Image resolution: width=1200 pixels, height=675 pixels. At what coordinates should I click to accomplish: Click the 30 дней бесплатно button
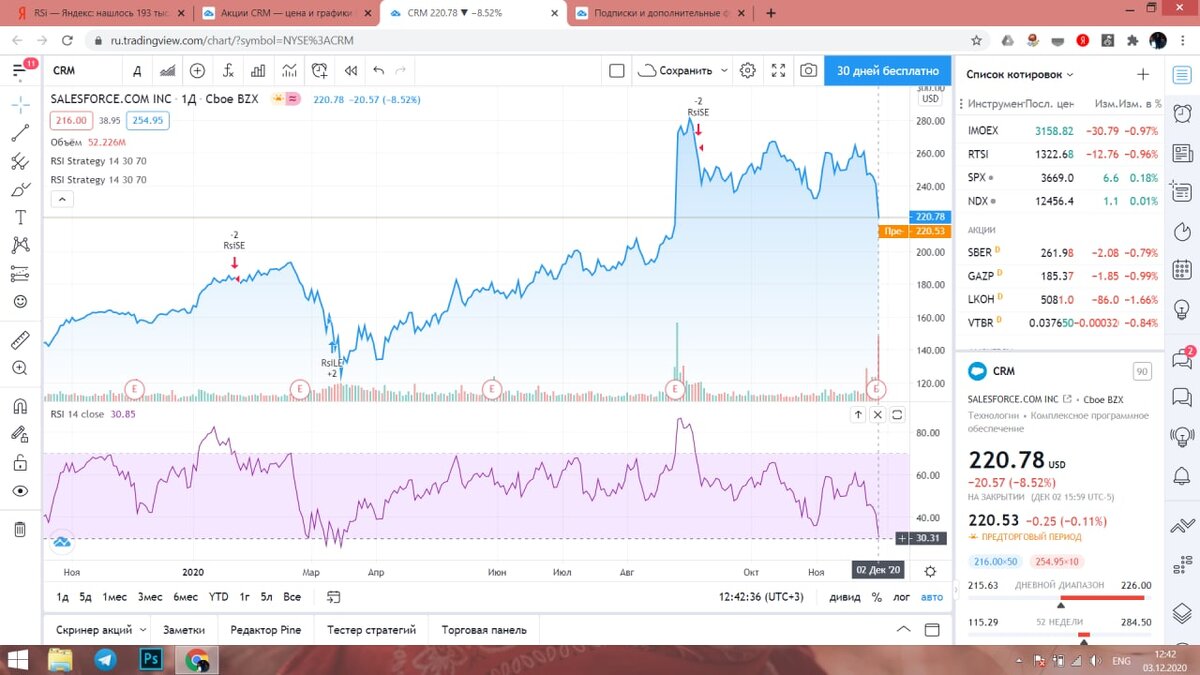(888, 71)
